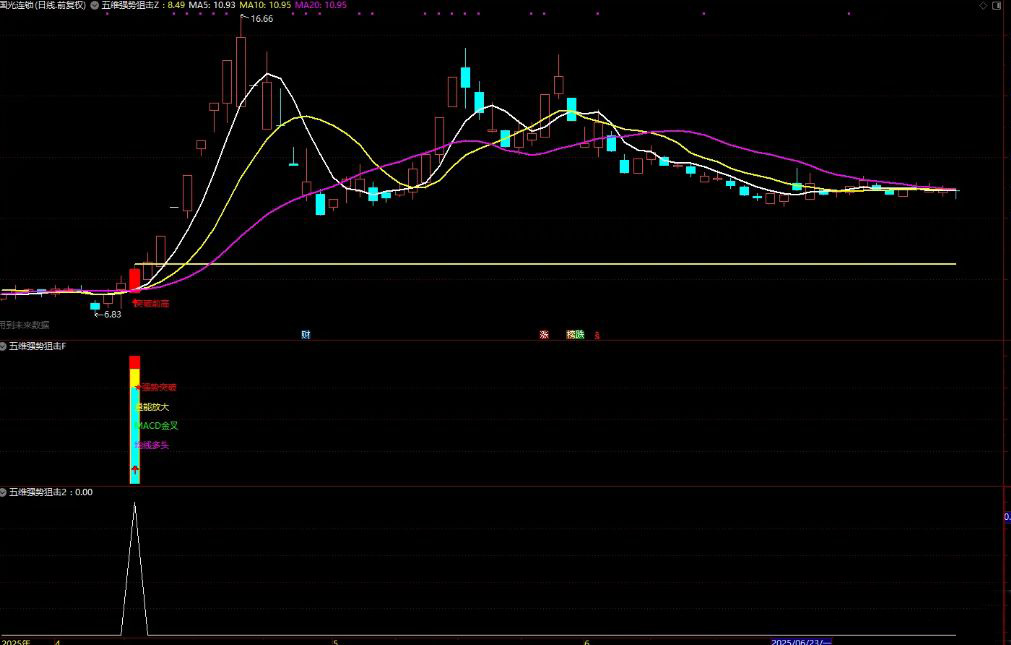This screenshot has height=645, width=1011.
Task: Select the stock title 国光连锁 (日线 前复权)
Action: point(43,5)
